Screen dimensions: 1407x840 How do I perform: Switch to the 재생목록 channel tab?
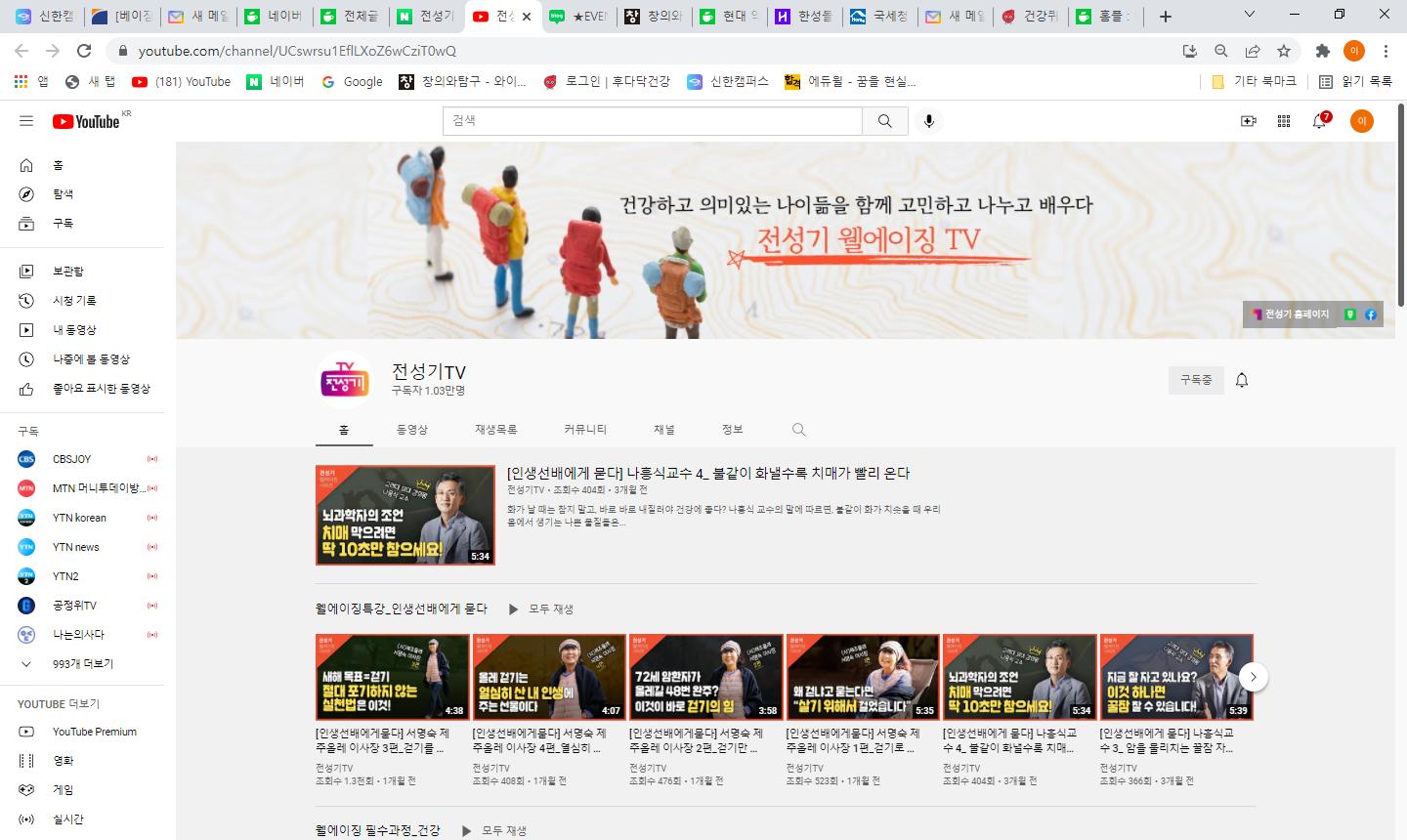tap(496, 430)
